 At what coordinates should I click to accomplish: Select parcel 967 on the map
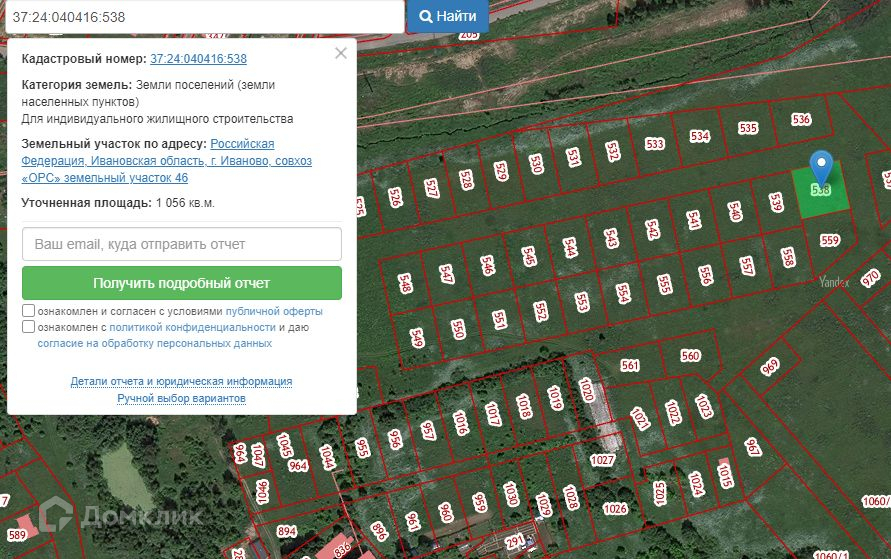coord(753,447)
